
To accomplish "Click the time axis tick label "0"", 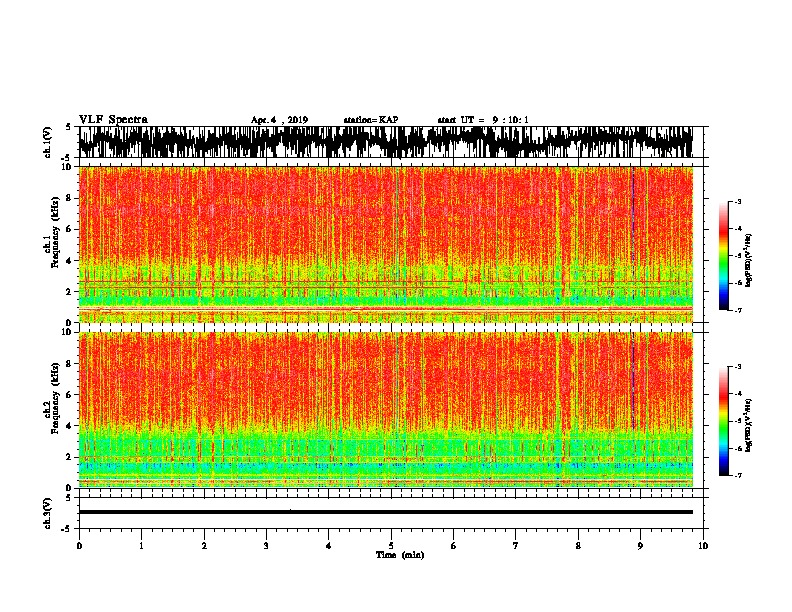I will click(79, 546).
